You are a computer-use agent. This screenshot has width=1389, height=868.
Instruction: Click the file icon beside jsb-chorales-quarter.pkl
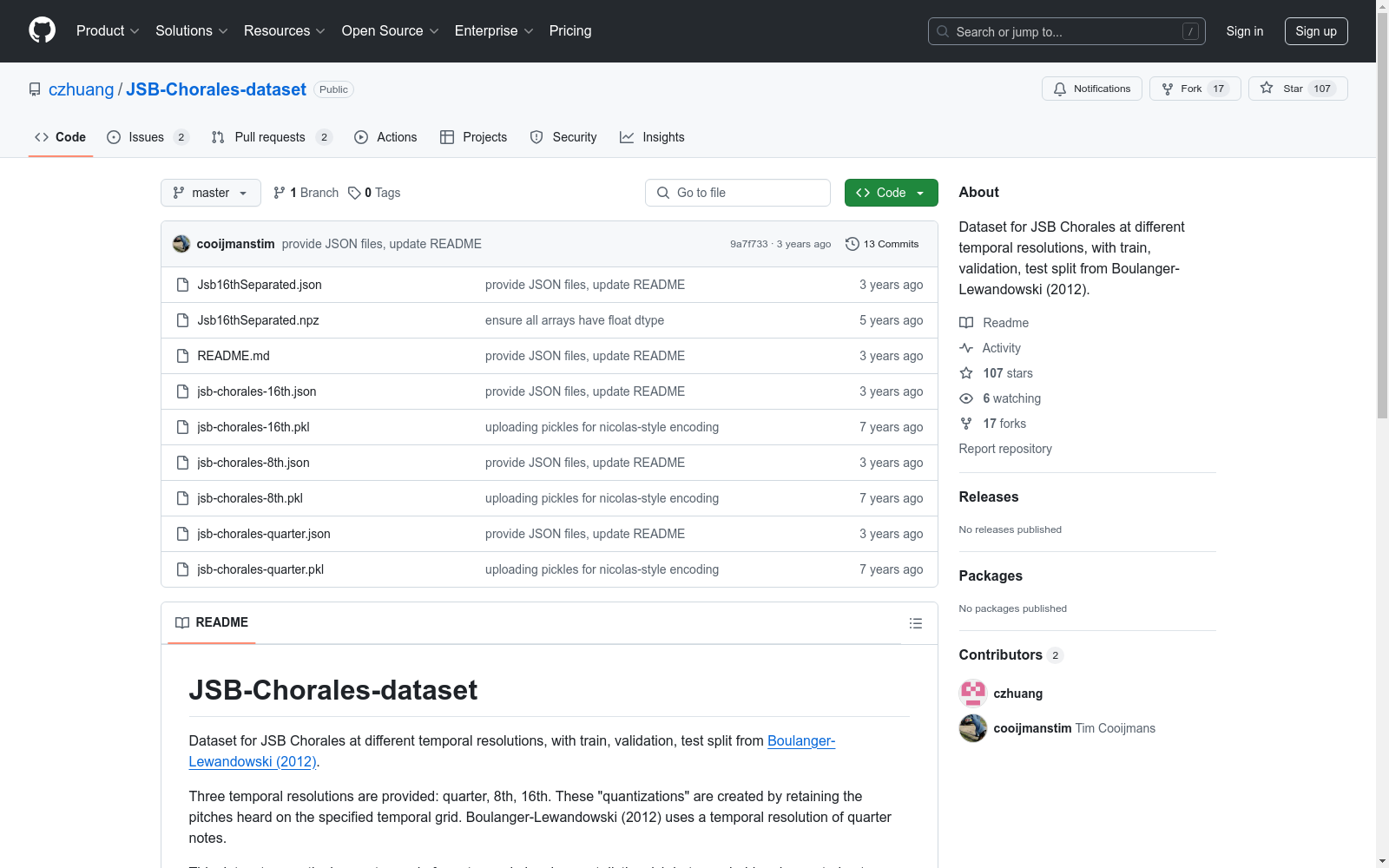pos(182,569)
